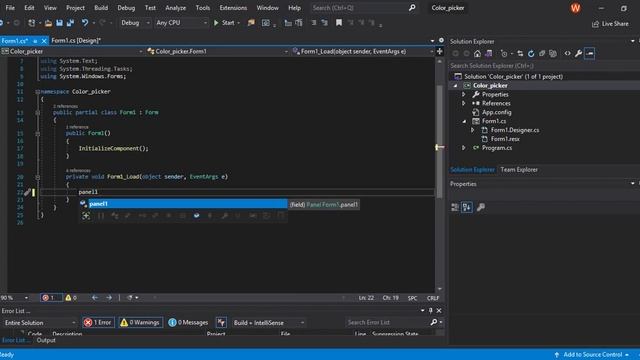Click the bookmark icon in the toolbar
The width and height of the screenshot is (640, 360).
pos(339,23)
